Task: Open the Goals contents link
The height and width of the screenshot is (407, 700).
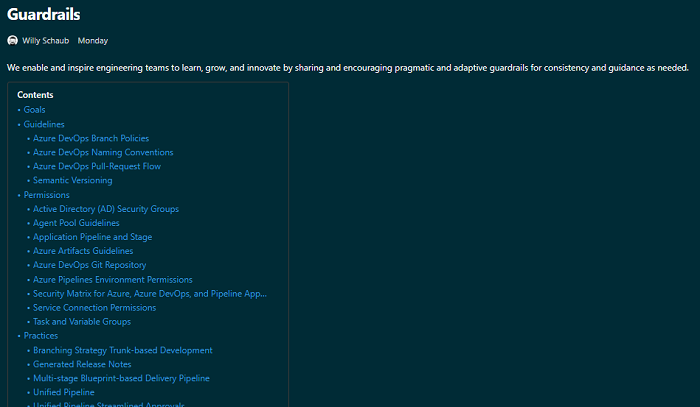Action: tap(34, 110)
